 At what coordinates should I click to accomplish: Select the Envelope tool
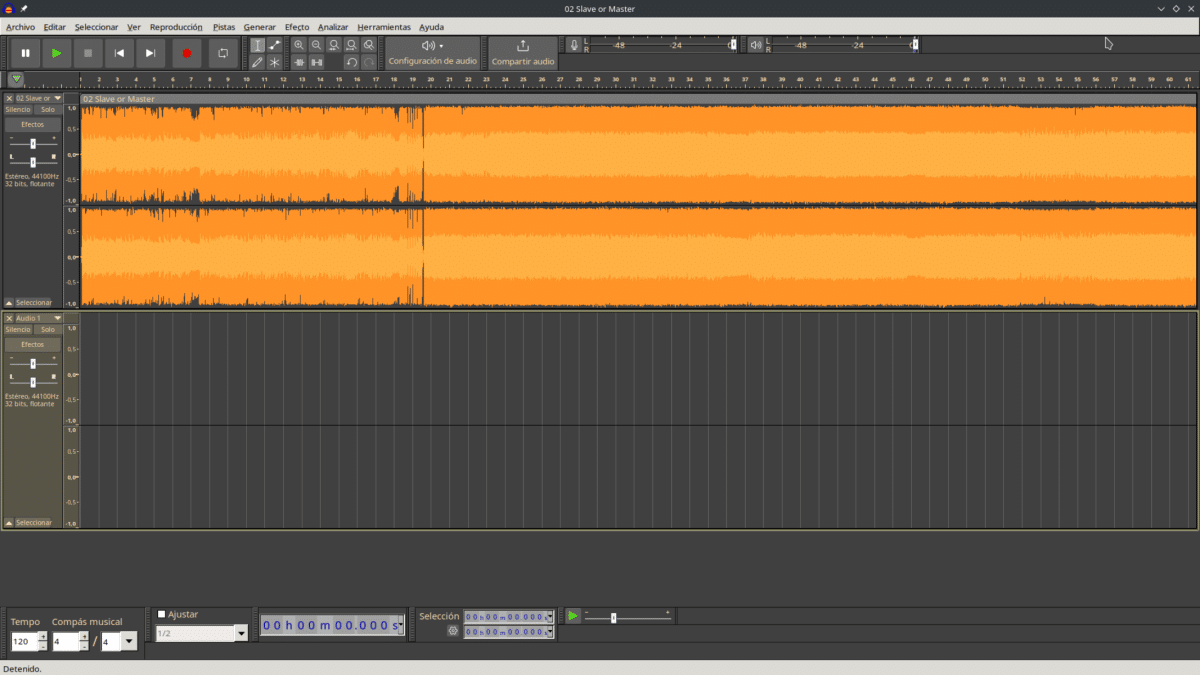(x=274, y=45)
